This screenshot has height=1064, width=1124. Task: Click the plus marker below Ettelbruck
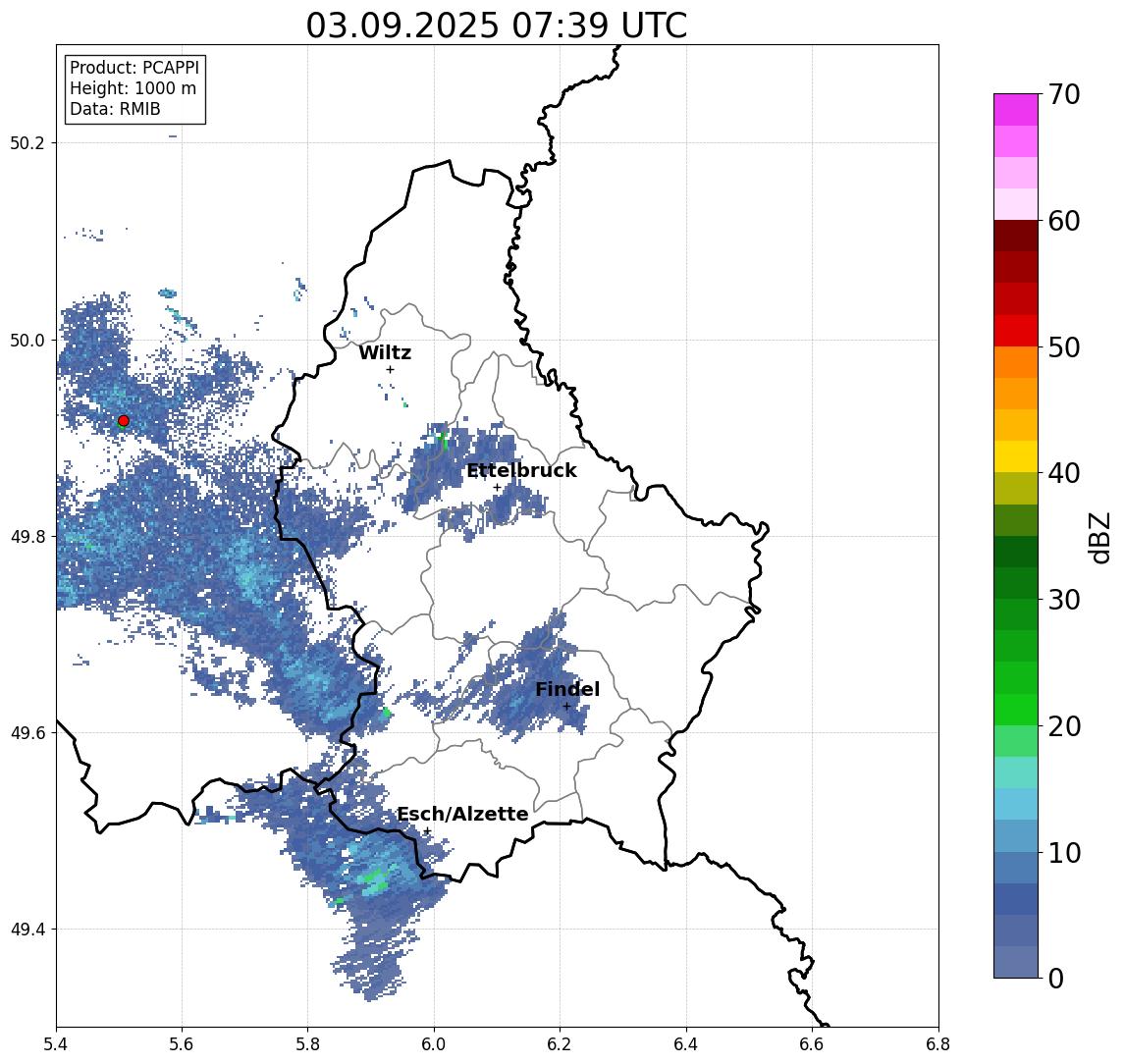point(497,488)
